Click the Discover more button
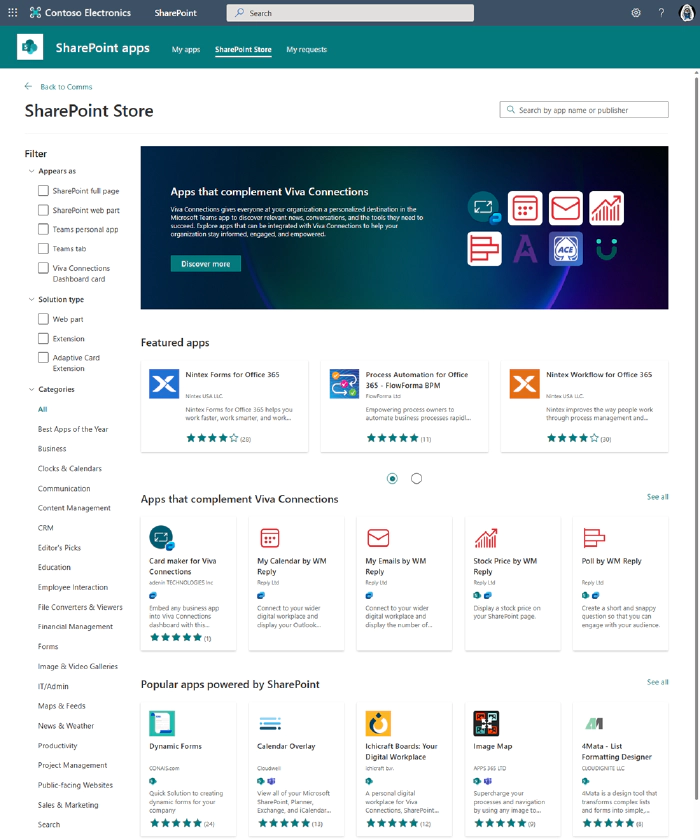The image size is (700, 840). click(206, 264)
